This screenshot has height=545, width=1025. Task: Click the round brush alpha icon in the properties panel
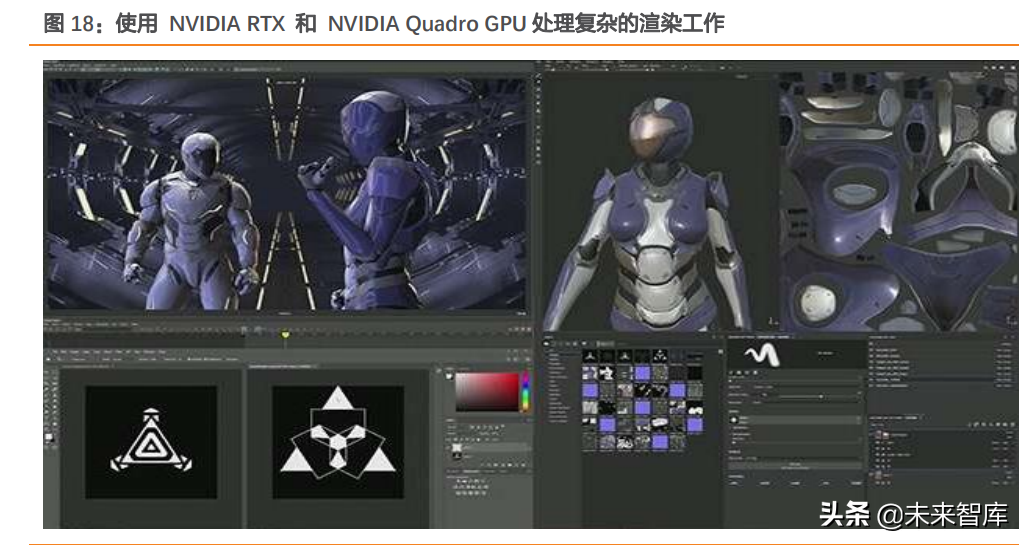736,421
